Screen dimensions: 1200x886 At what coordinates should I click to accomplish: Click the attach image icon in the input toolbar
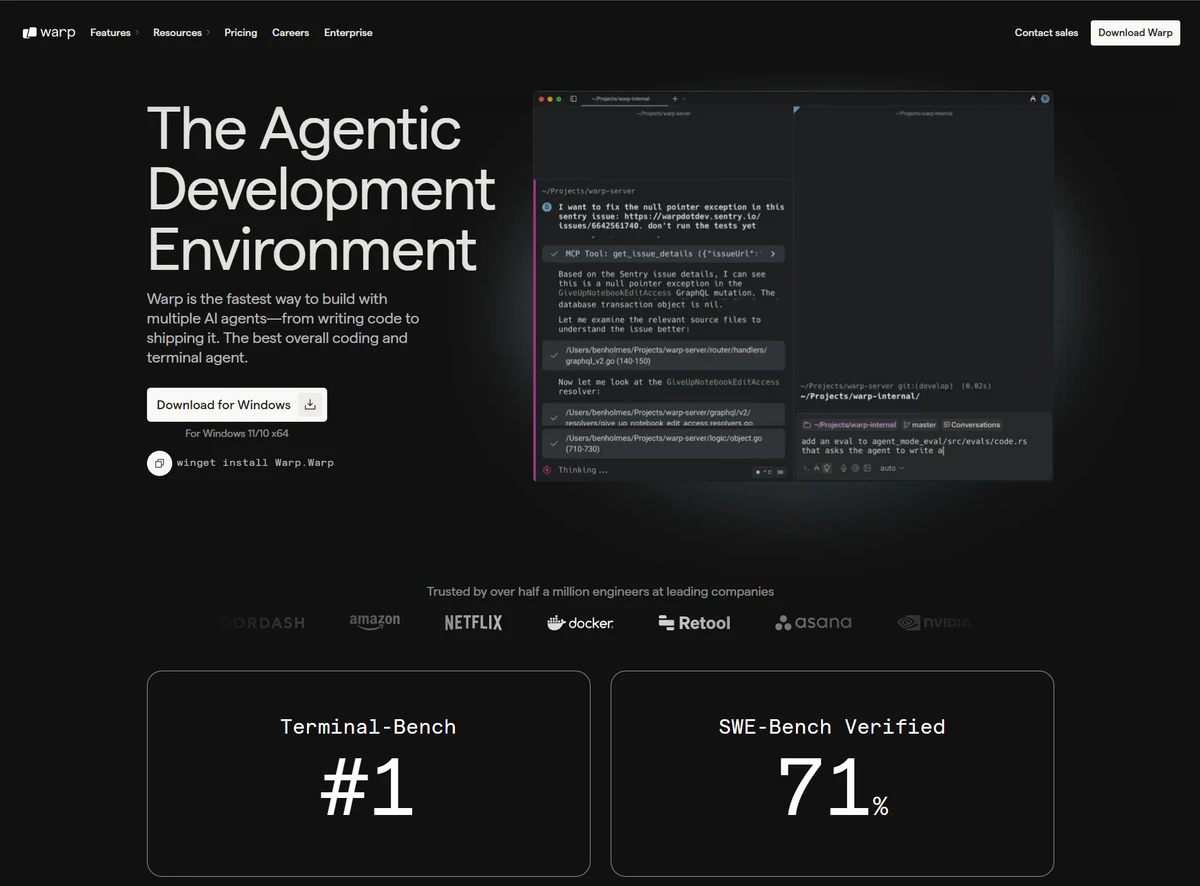click(x=869, y=468)
